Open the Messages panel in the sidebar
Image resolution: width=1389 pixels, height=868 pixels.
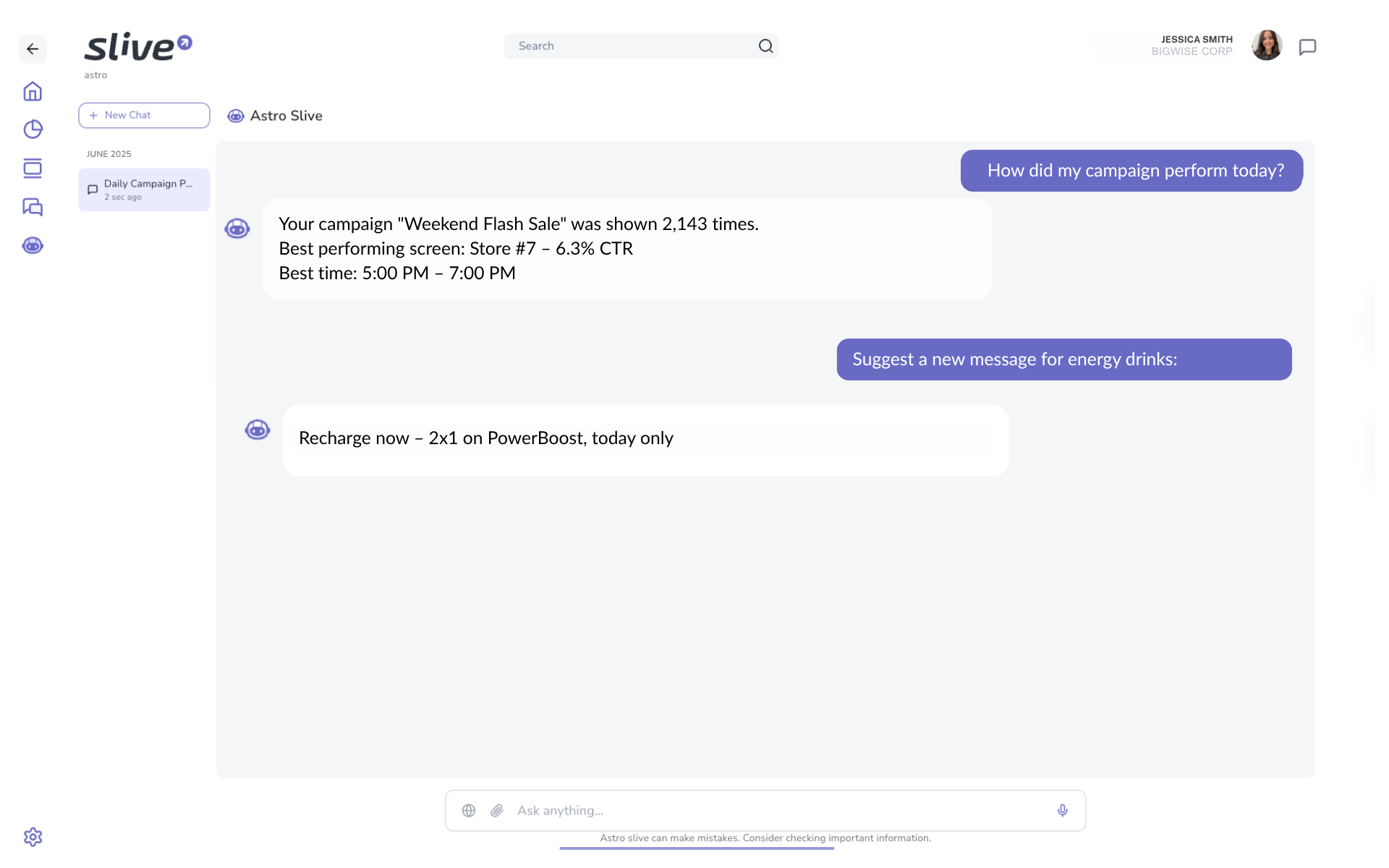(x=33, y=208)
